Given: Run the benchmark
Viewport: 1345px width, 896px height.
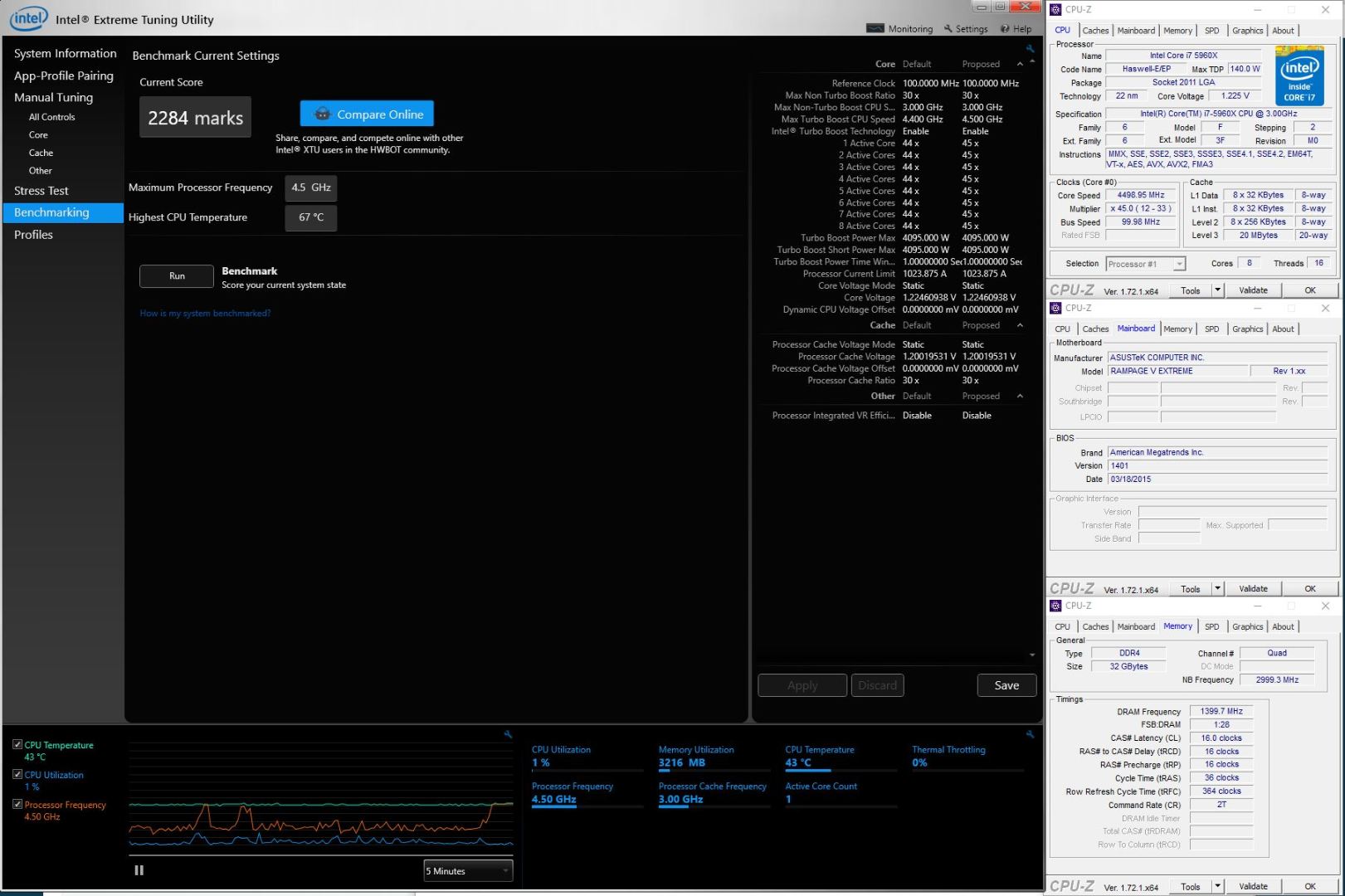Looking at the screenshot, I should click(177, 276).
